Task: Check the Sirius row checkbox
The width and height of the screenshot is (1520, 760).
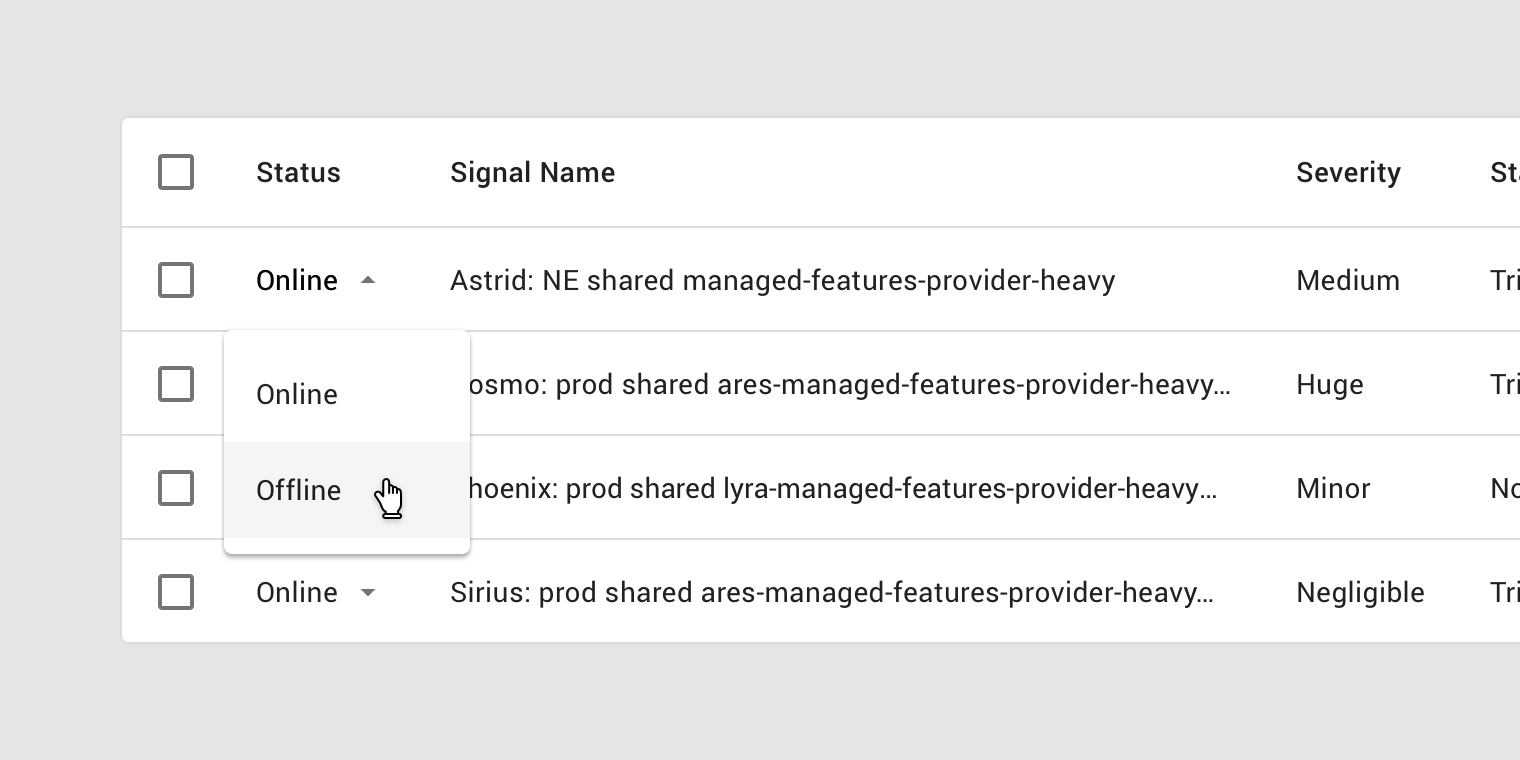Action: coord(176,592)
